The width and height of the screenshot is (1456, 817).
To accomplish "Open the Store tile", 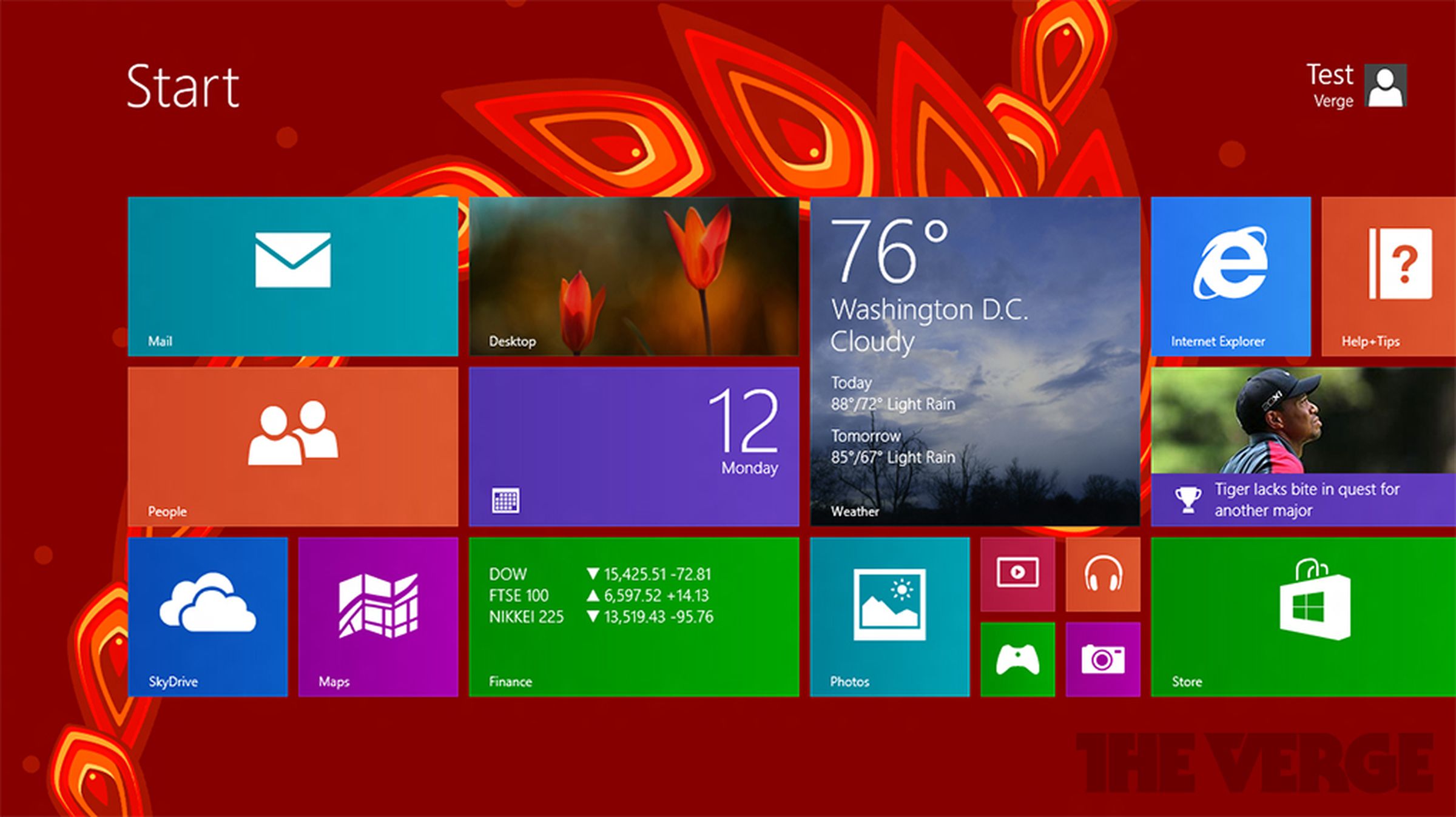I will pos(1304,617).
